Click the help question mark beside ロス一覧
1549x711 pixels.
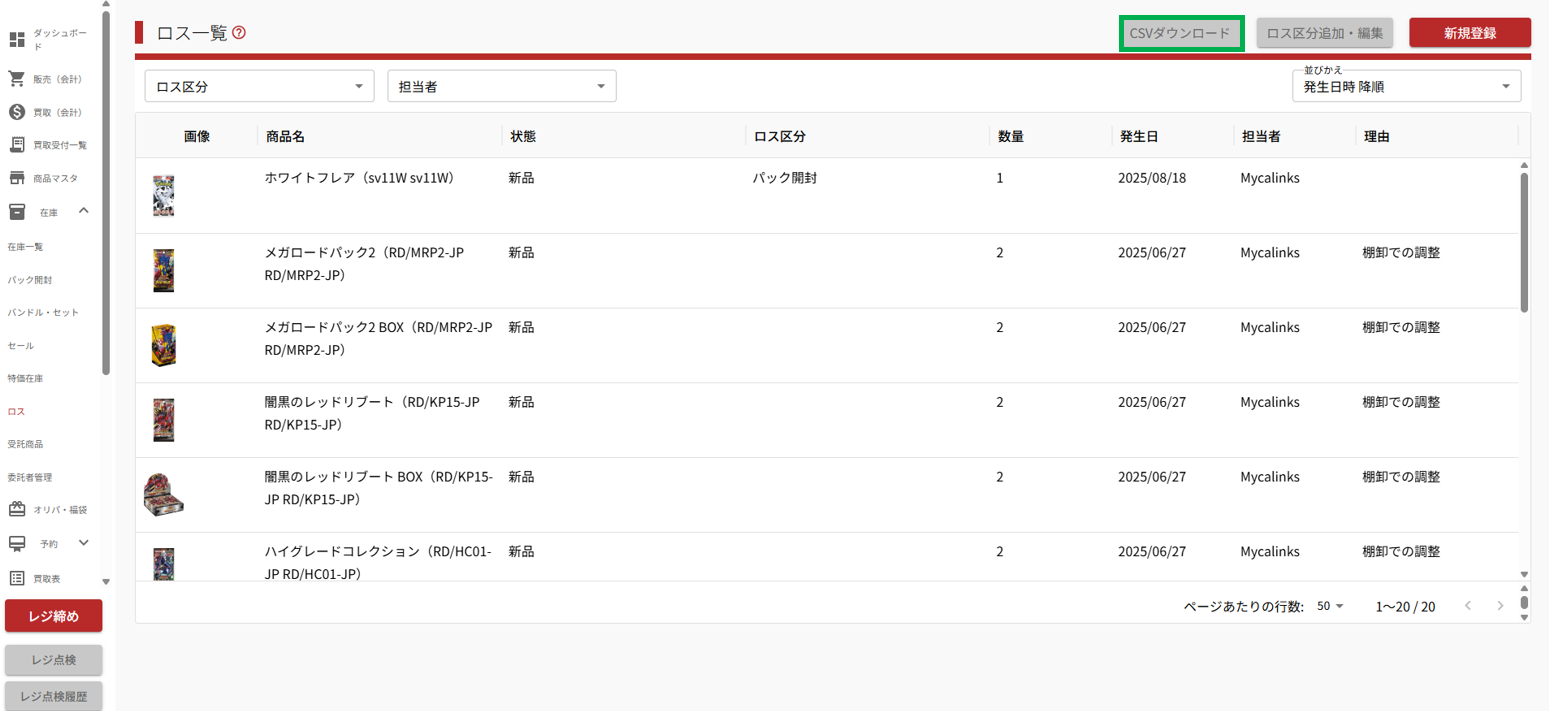[x=239, y=33]
